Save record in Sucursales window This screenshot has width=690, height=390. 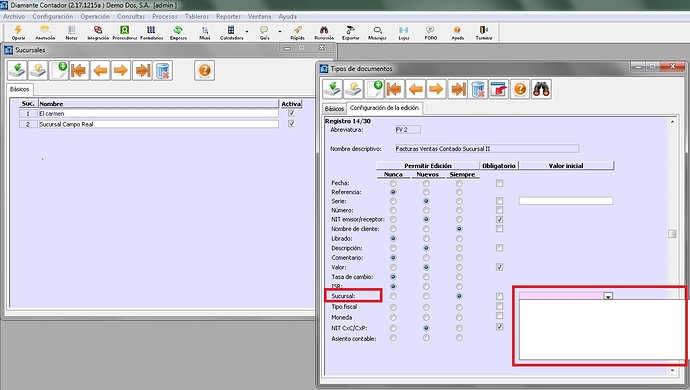[x=18, y=70]
